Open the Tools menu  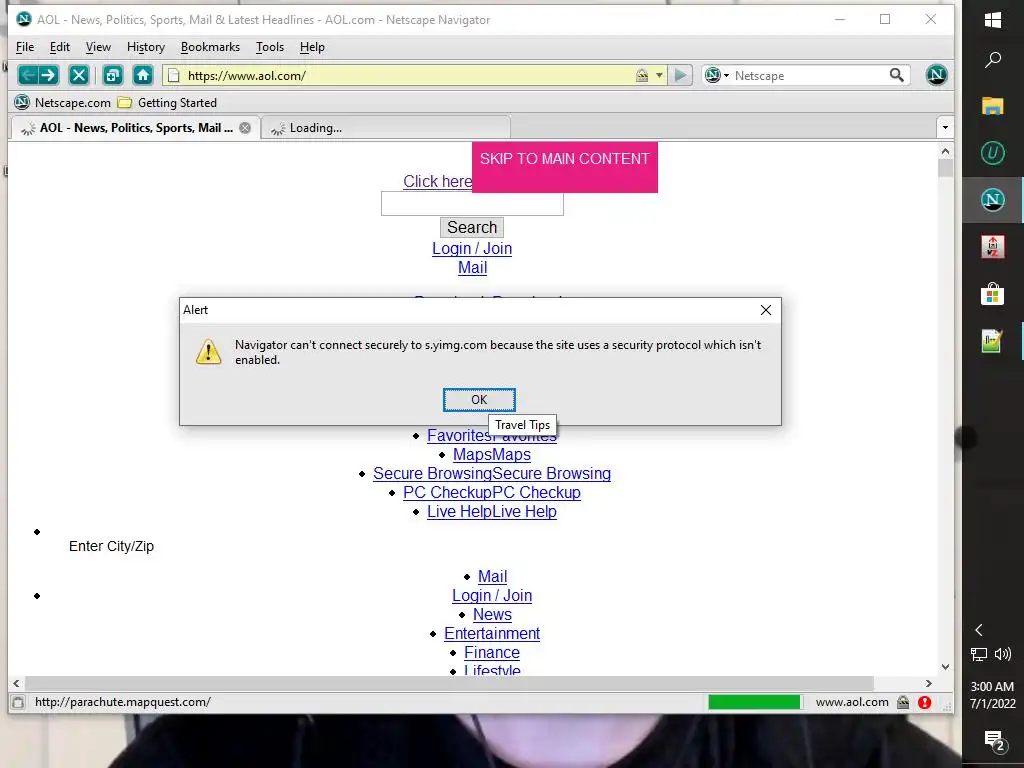pos(270,47)
